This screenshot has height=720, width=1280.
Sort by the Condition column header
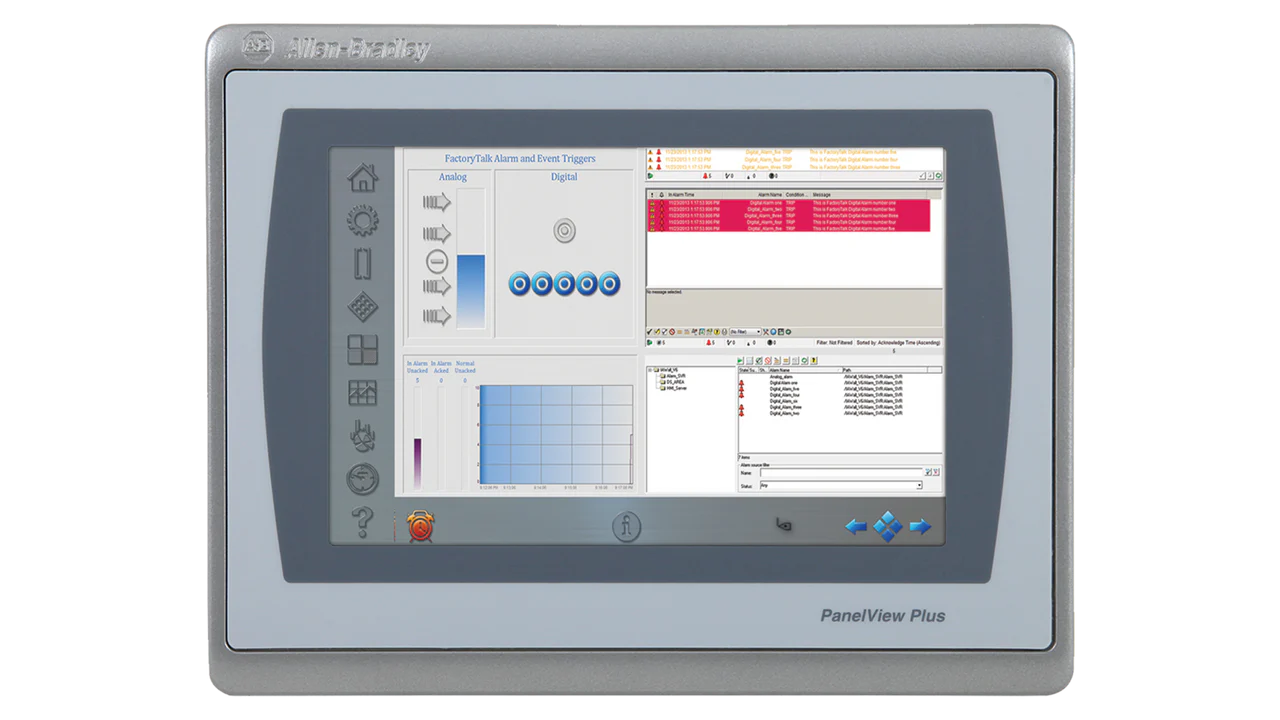(796, 195)
